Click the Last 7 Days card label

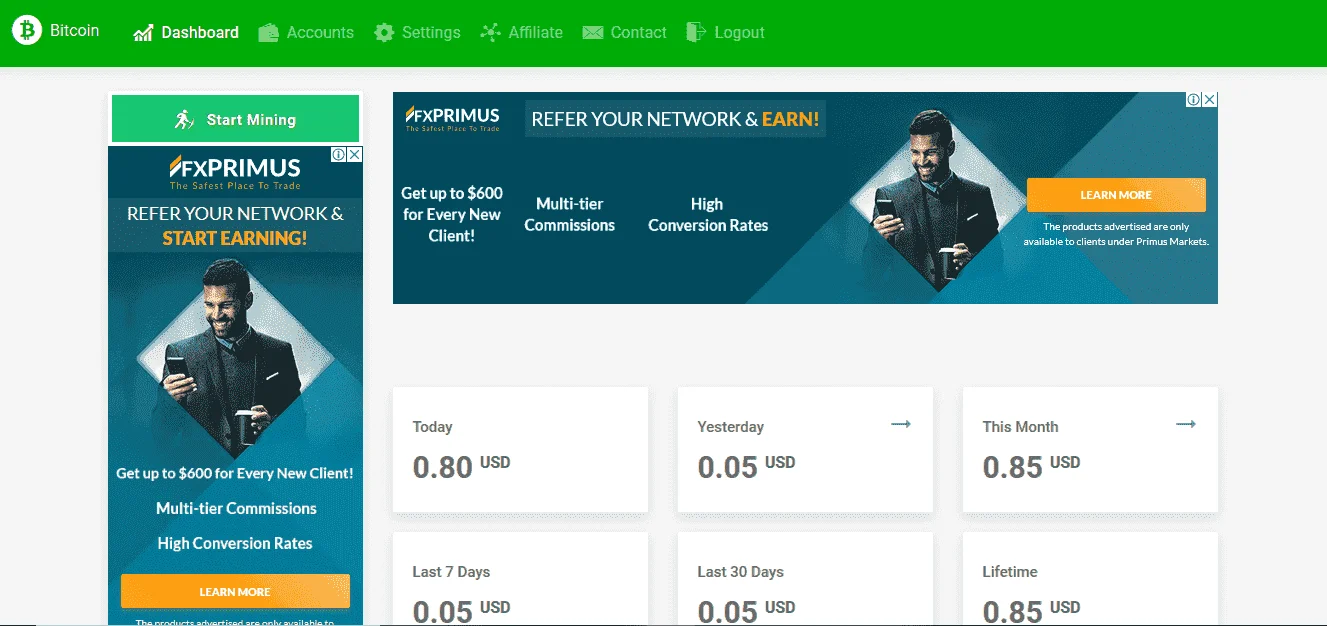(451, 572)
